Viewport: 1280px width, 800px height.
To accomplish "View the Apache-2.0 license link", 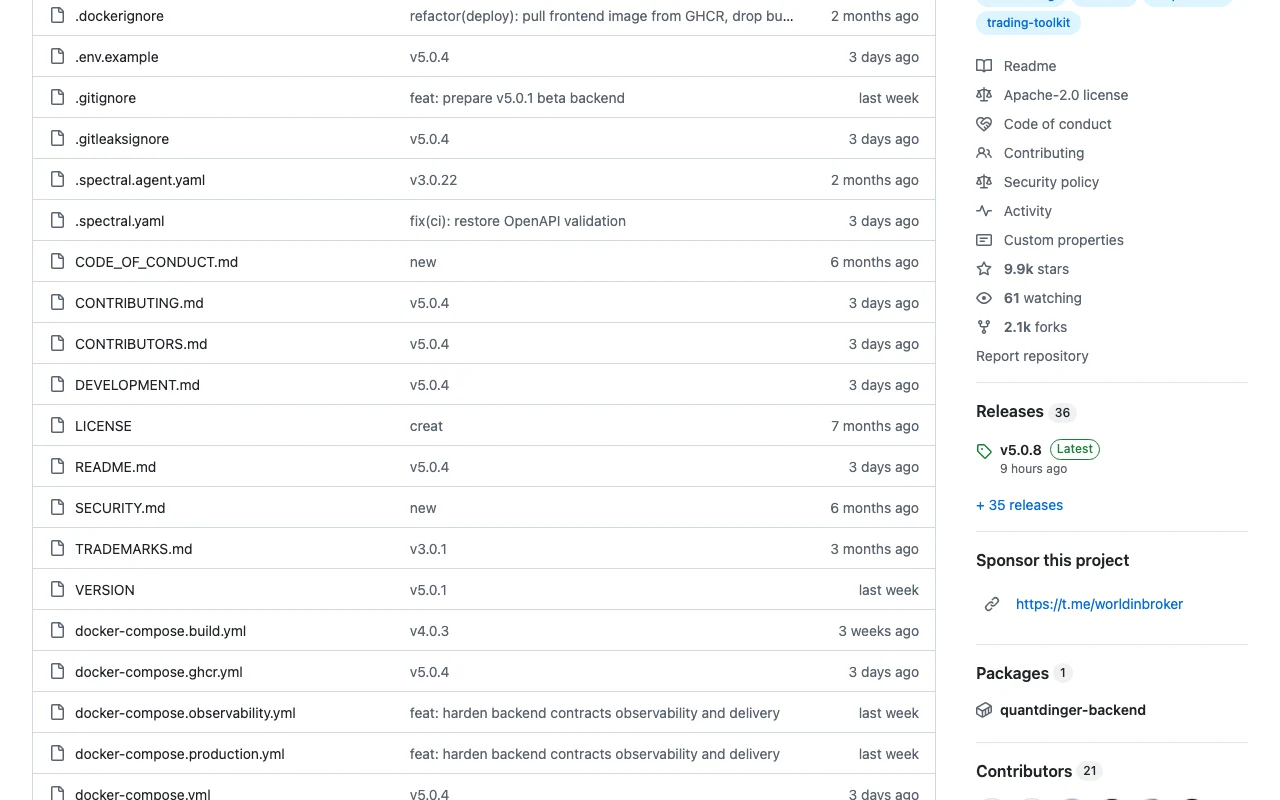I will tap(1066, 95).
